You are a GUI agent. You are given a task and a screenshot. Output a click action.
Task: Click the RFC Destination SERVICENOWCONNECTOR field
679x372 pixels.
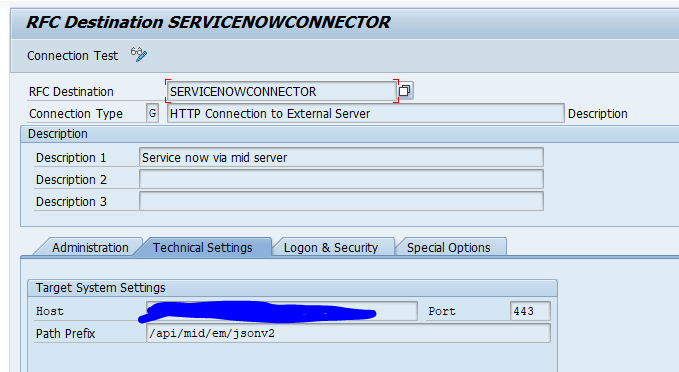(281, 91)
